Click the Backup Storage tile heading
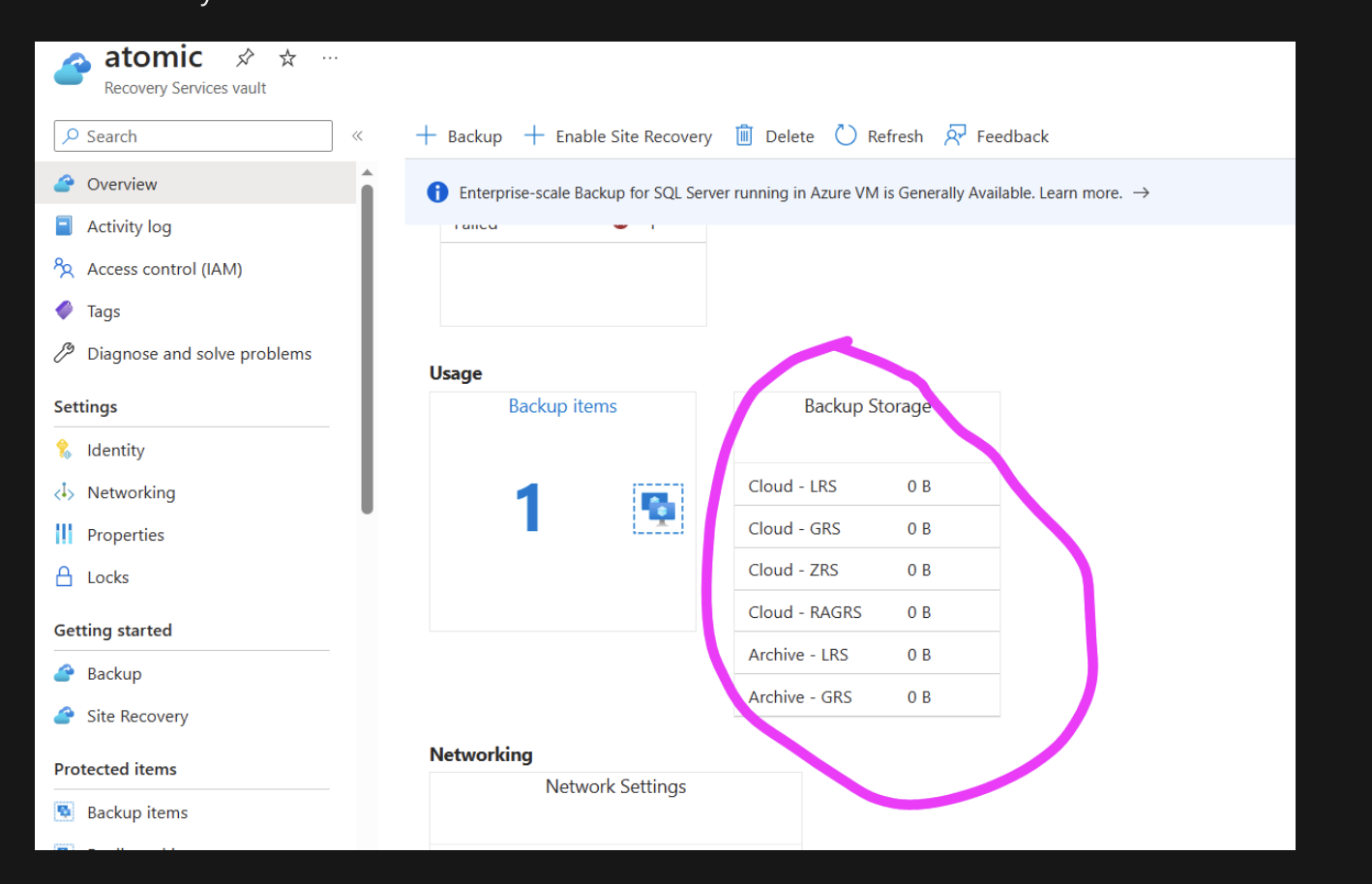Image resolution: width=1372 pixels, height=884 pixels. coord(867,406)
